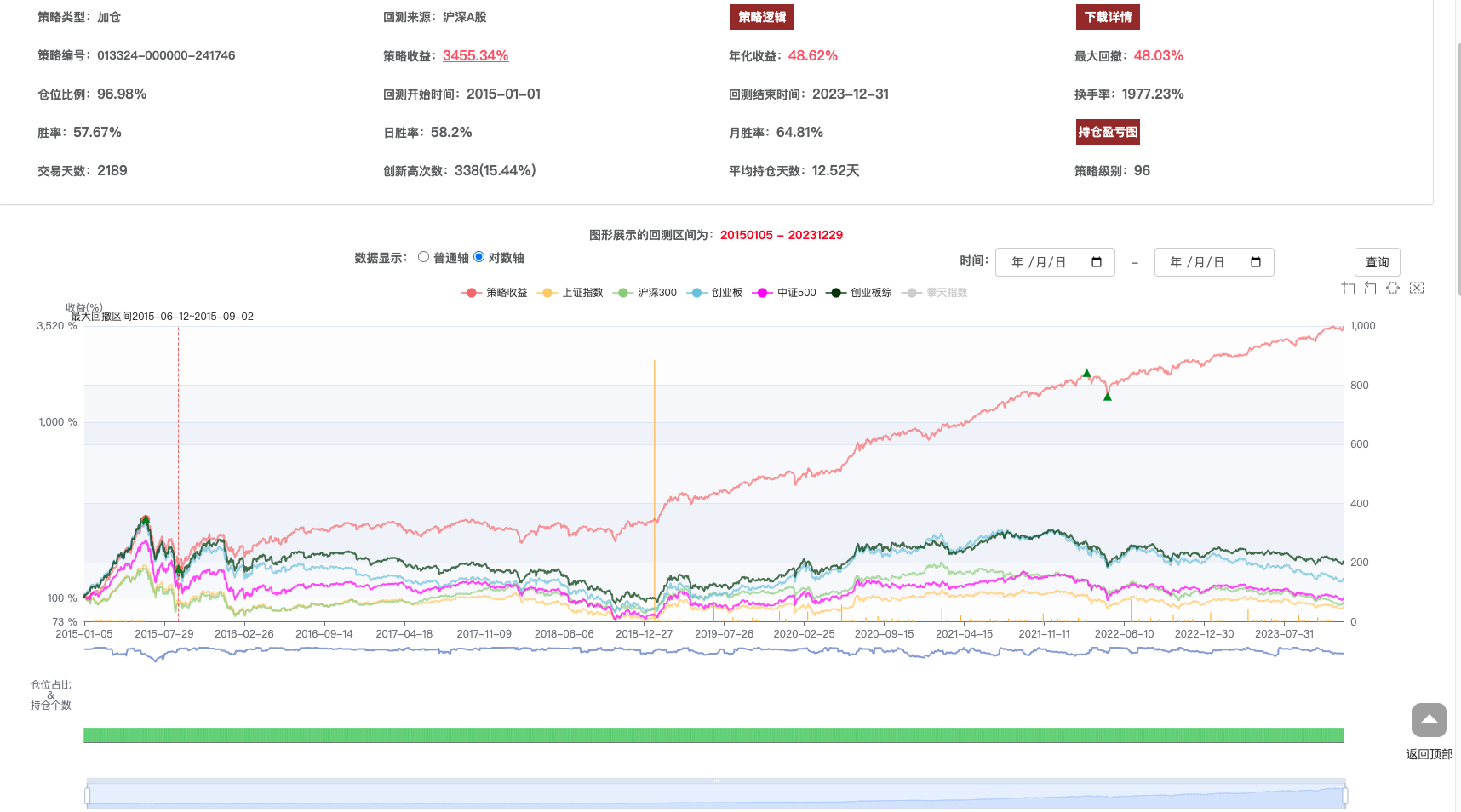Open the 持仓盈亏图 button
Image resolution: width=1461 pixels, height=812 pixels.
pos(1108,132)
